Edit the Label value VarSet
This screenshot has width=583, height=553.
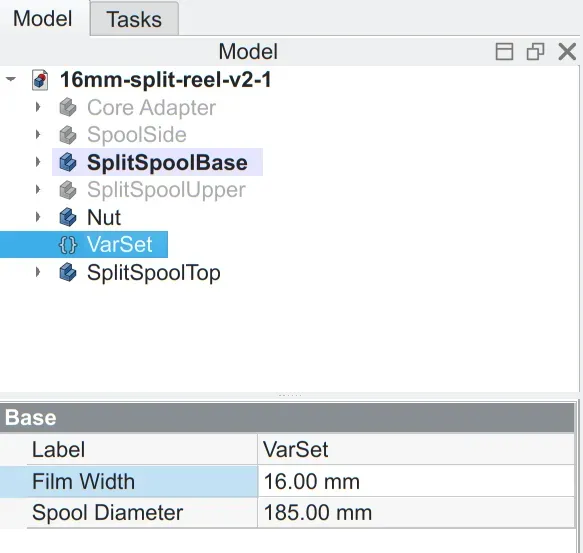coord(416,449)
